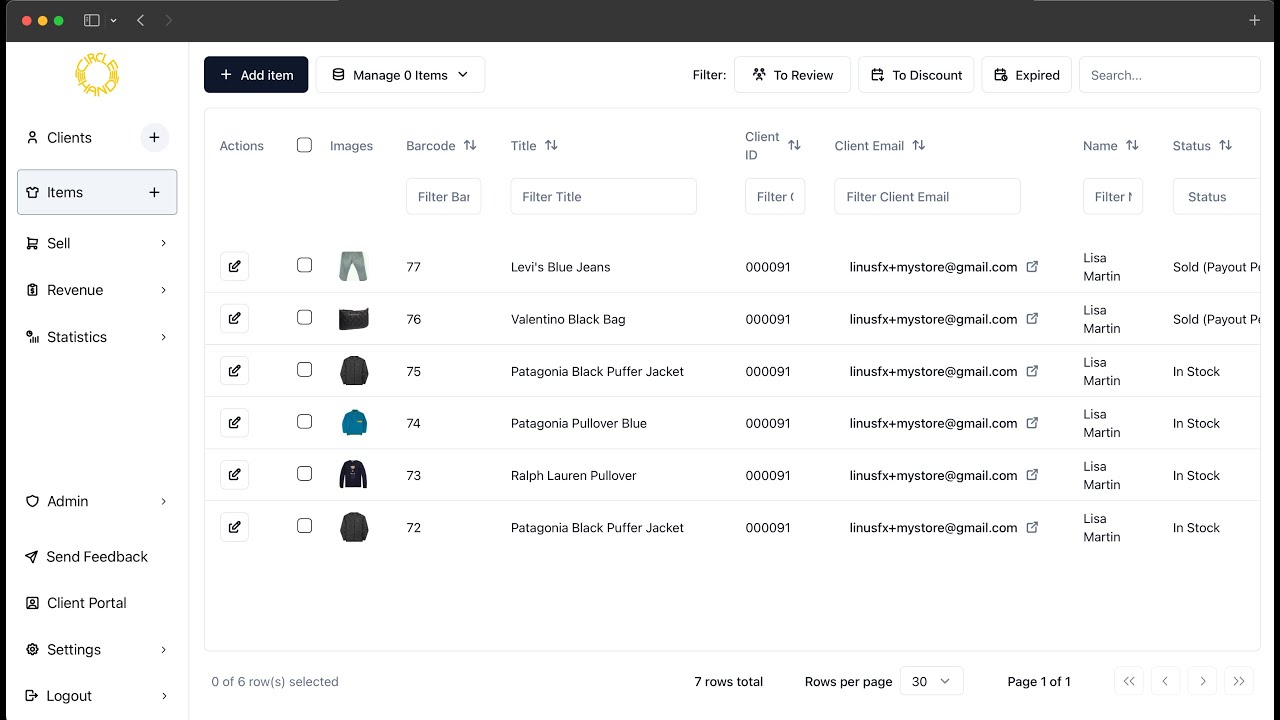
Task: Open client link icon in barcode 73 row
Action: point(1033,475)
